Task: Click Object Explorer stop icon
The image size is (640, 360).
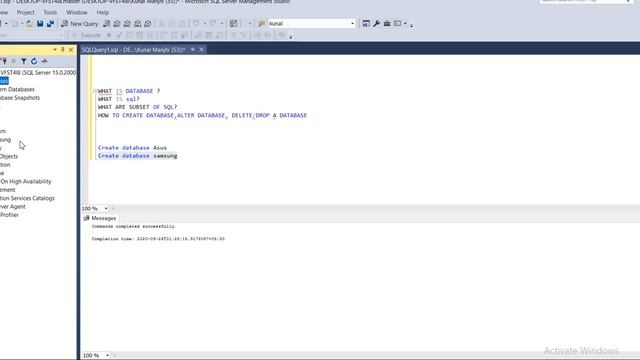Action: coord(13,61)
